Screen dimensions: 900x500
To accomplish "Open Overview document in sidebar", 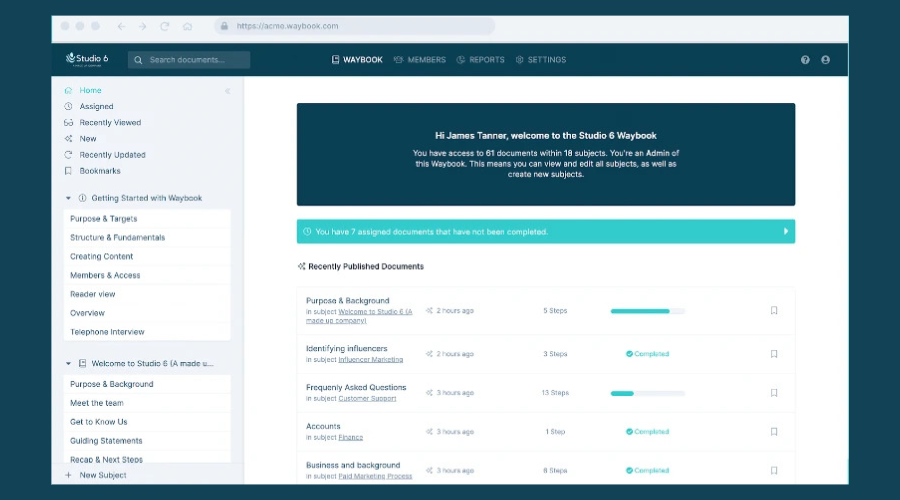I will point(147,313).
